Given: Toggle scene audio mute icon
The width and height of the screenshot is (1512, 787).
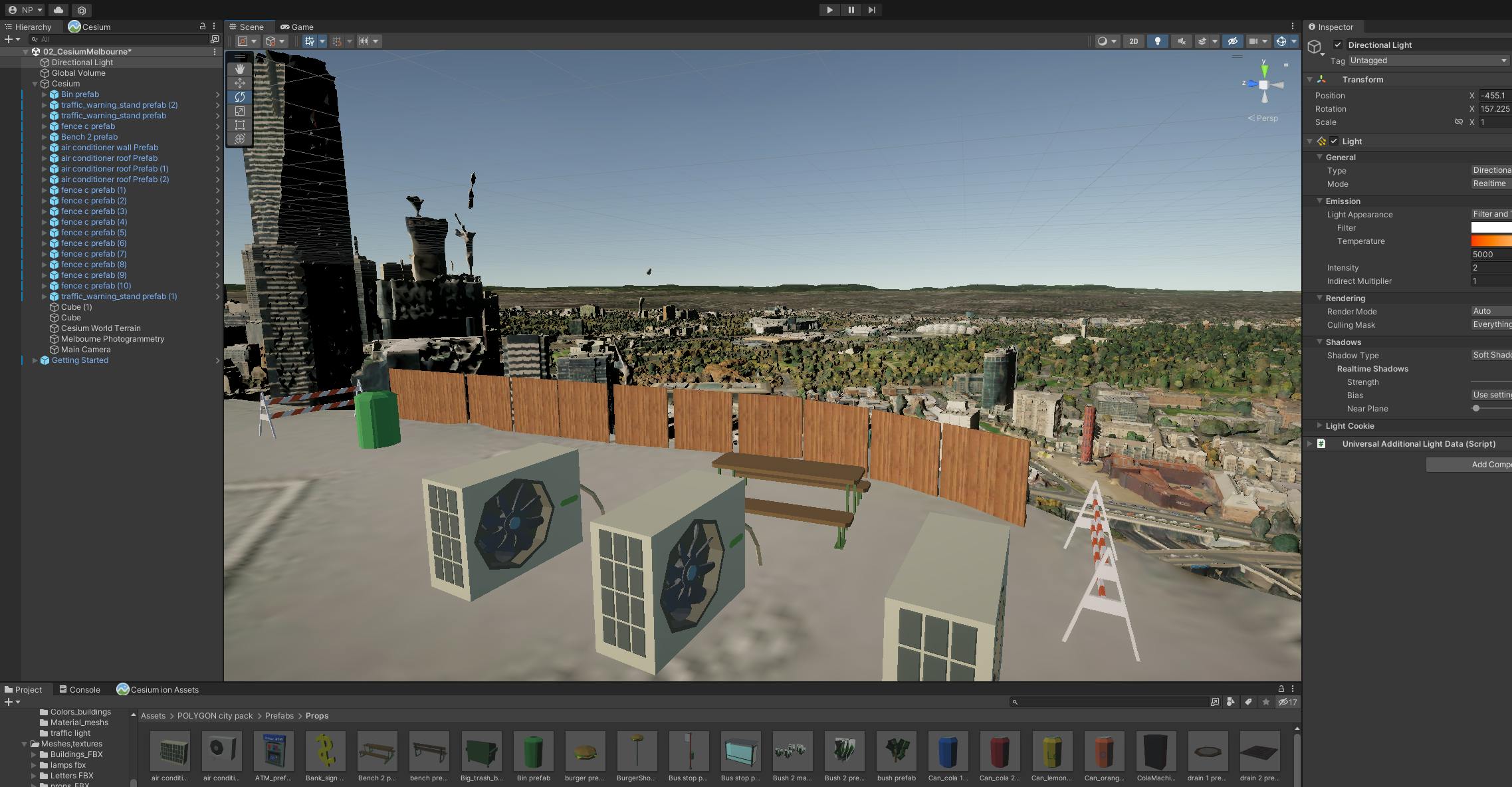Looking at the screenshot, I should tap(1181, 41).
